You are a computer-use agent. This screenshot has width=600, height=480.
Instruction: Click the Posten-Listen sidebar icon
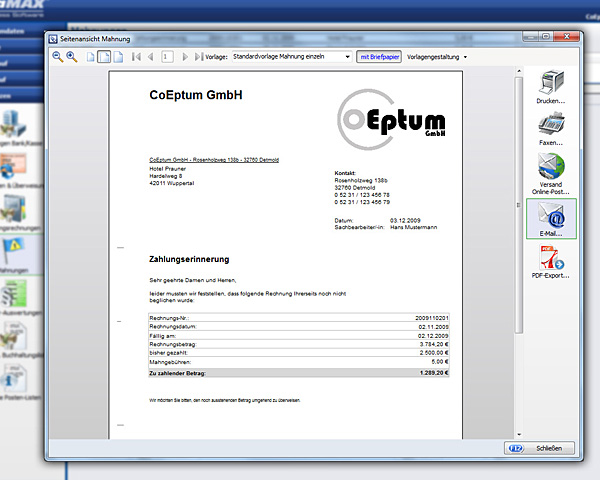pyautogui.click(x=14, y=379)
